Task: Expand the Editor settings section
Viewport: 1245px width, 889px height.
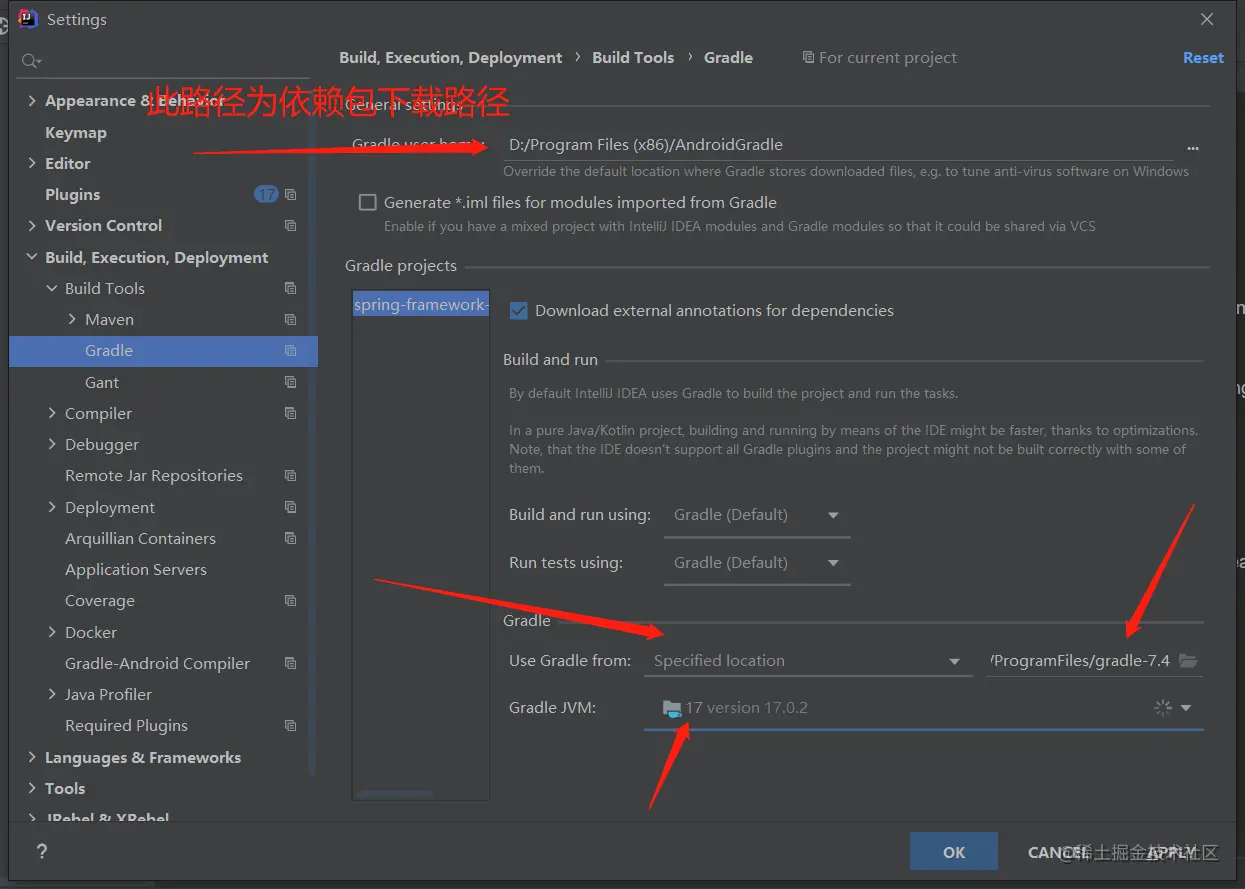Action: (32, 163)
